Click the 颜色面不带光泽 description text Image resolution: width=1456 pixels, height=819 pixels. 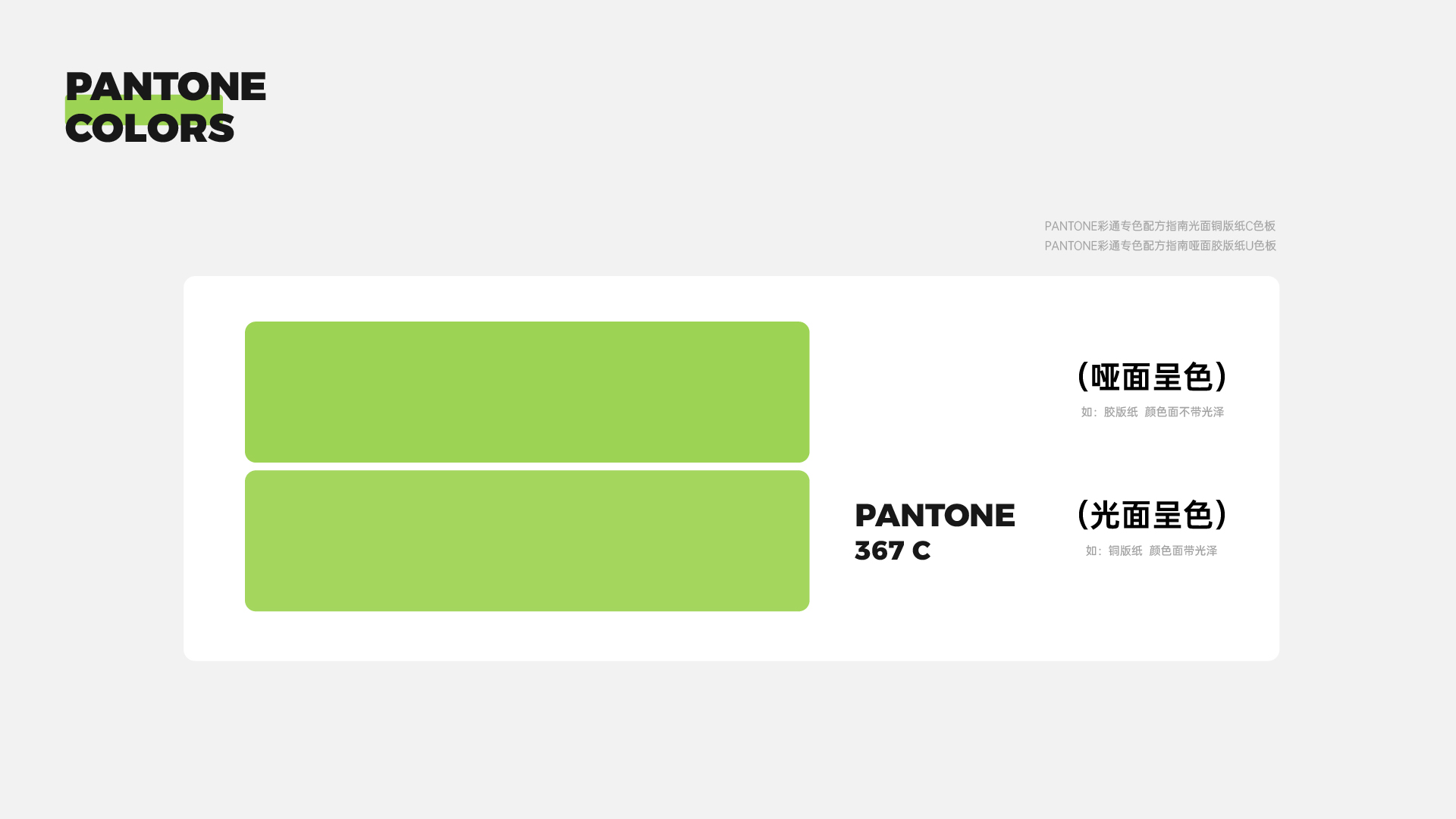(1184, 412)
